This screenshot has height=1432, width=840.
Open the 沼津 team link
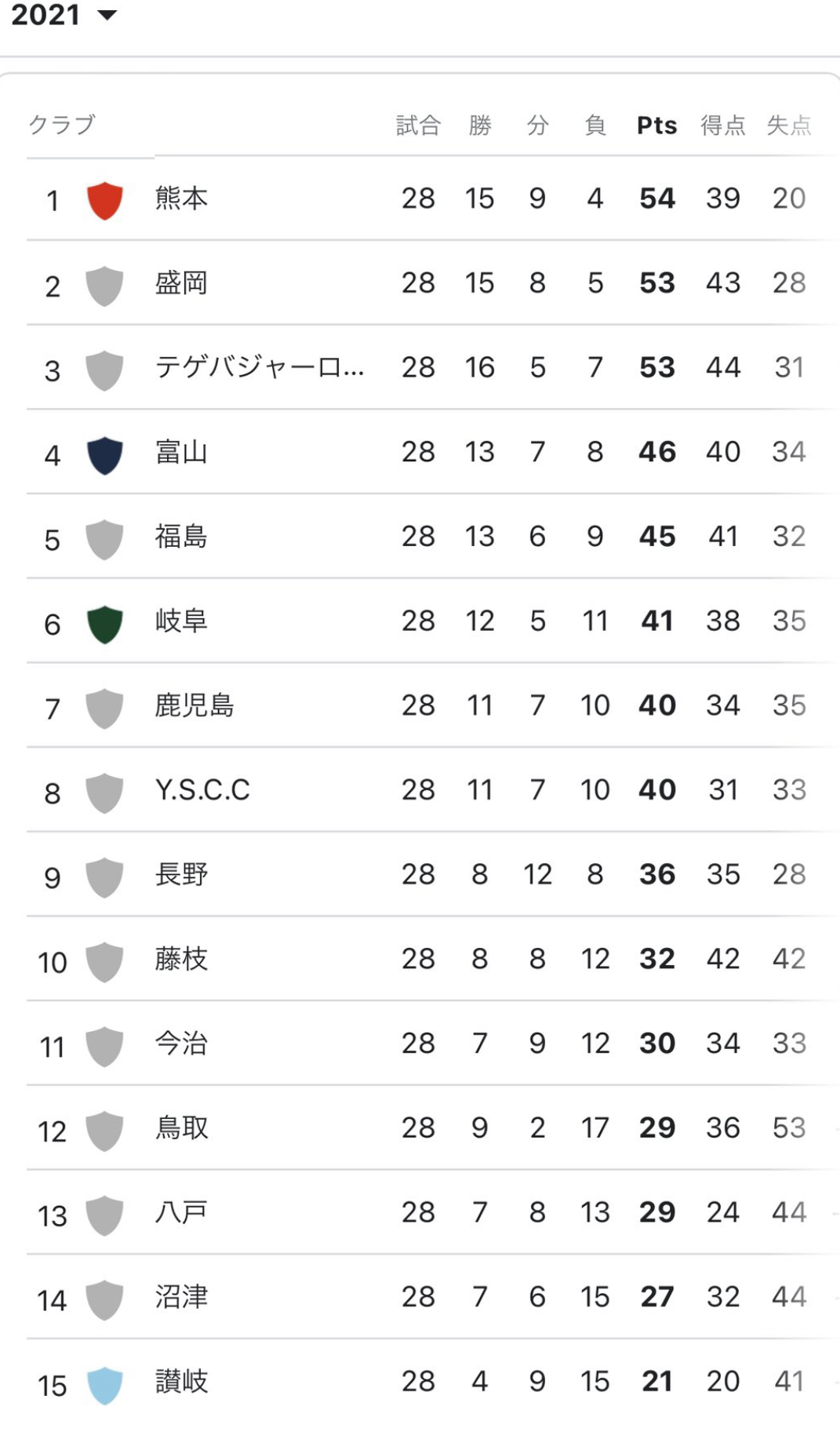click(181, 1297)
